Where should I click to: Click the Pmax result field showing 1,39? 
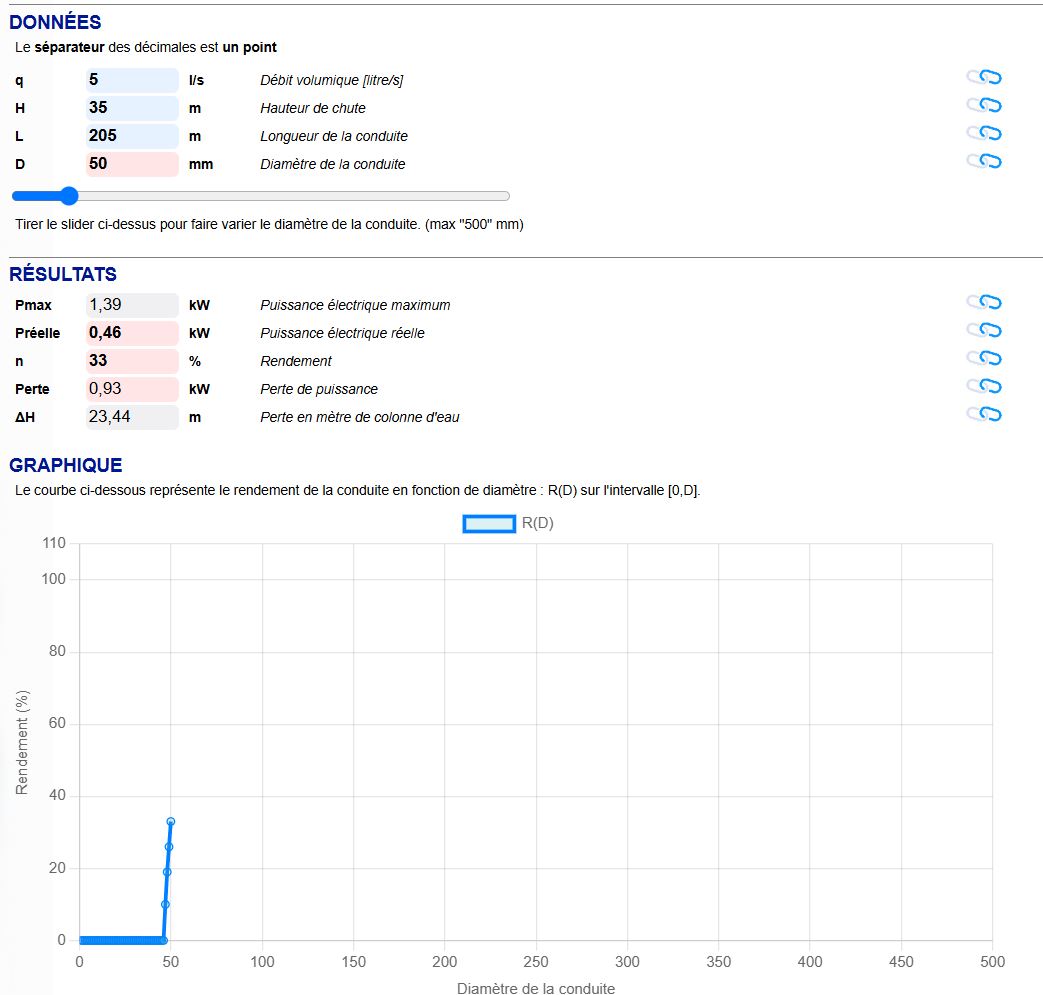pos(132,305)
